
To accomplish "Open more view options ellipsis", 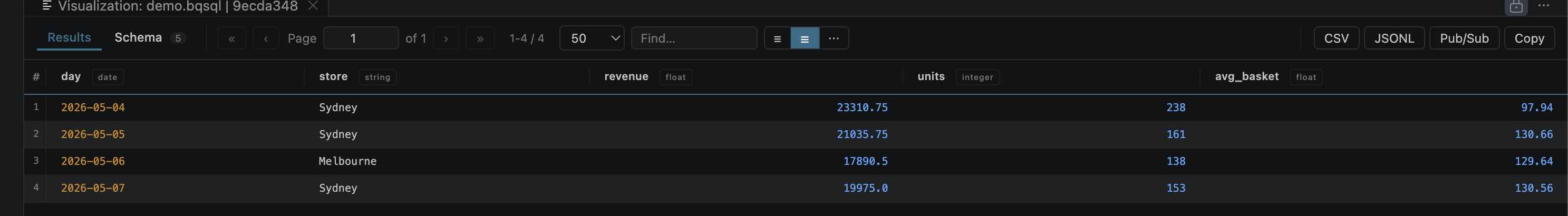I will [834, 38].
